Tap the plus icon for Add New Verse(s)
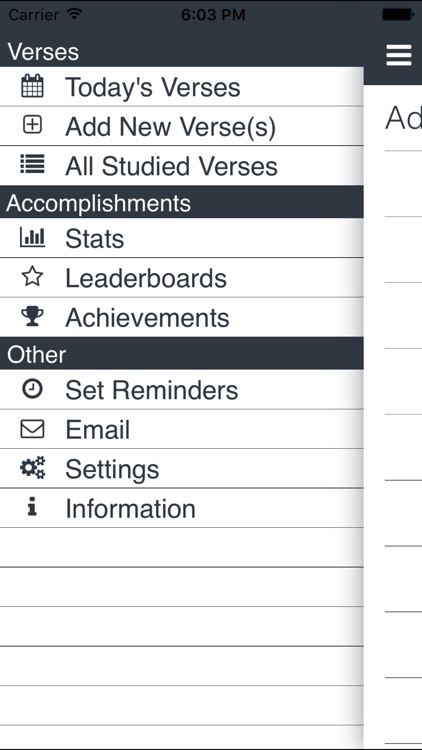 [x=33, y=125]
